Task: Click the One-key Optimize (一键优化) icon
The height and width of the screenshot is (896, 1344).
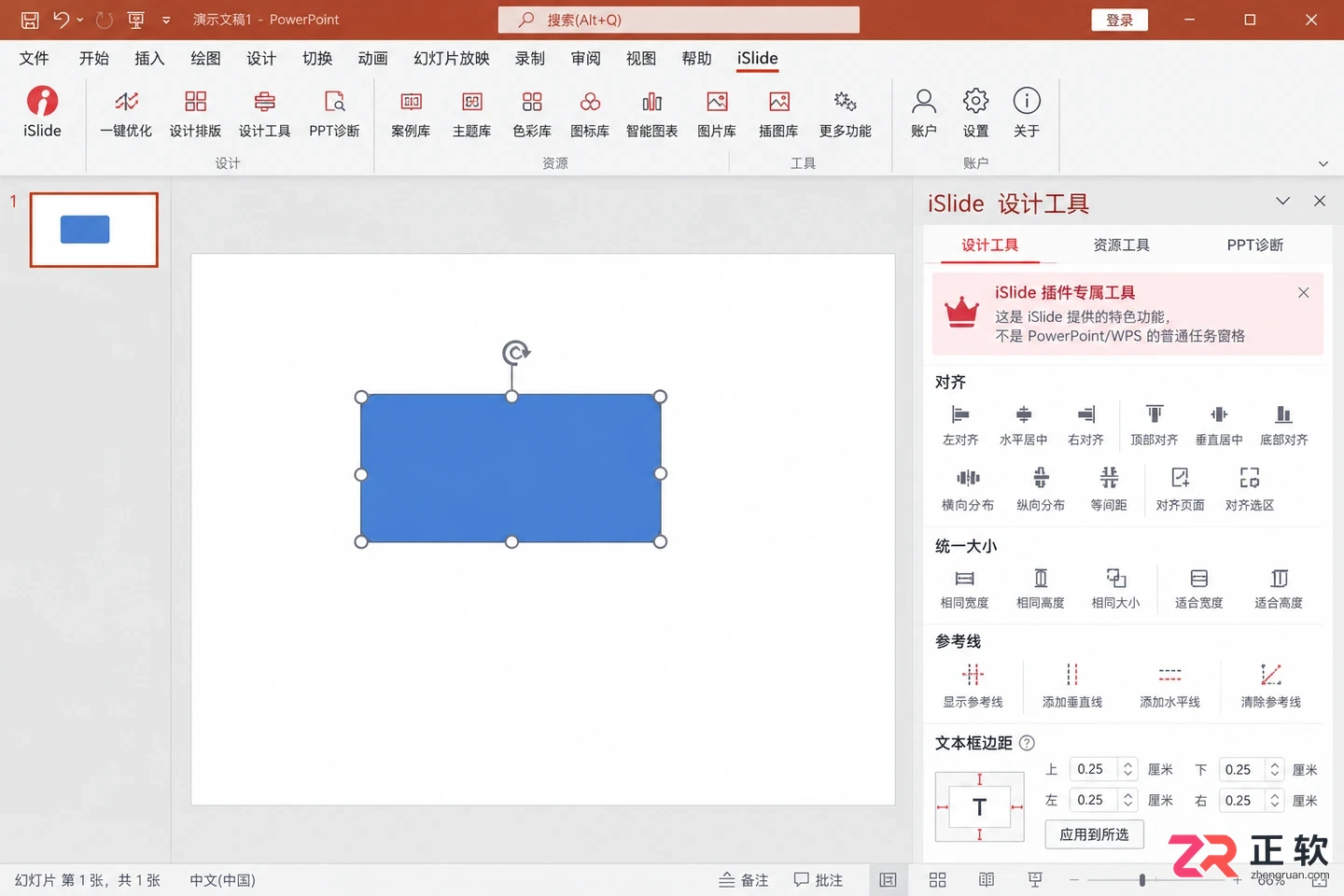Action: [126, 102]
